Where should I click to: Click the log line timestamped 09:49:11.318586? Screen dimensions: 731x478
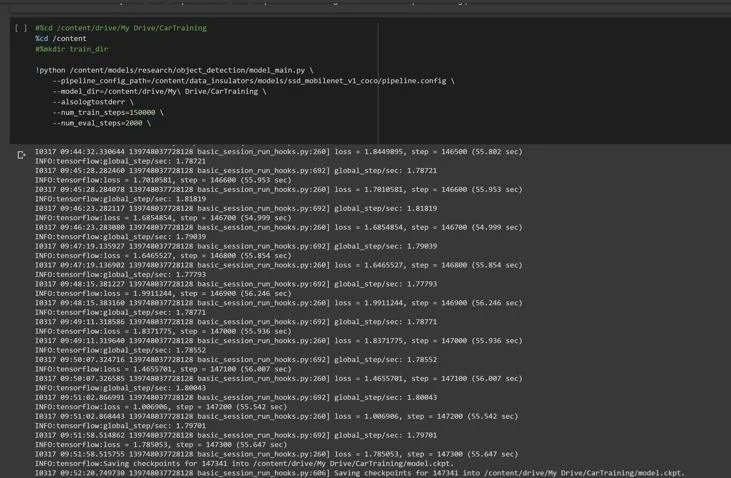[236, 322]
